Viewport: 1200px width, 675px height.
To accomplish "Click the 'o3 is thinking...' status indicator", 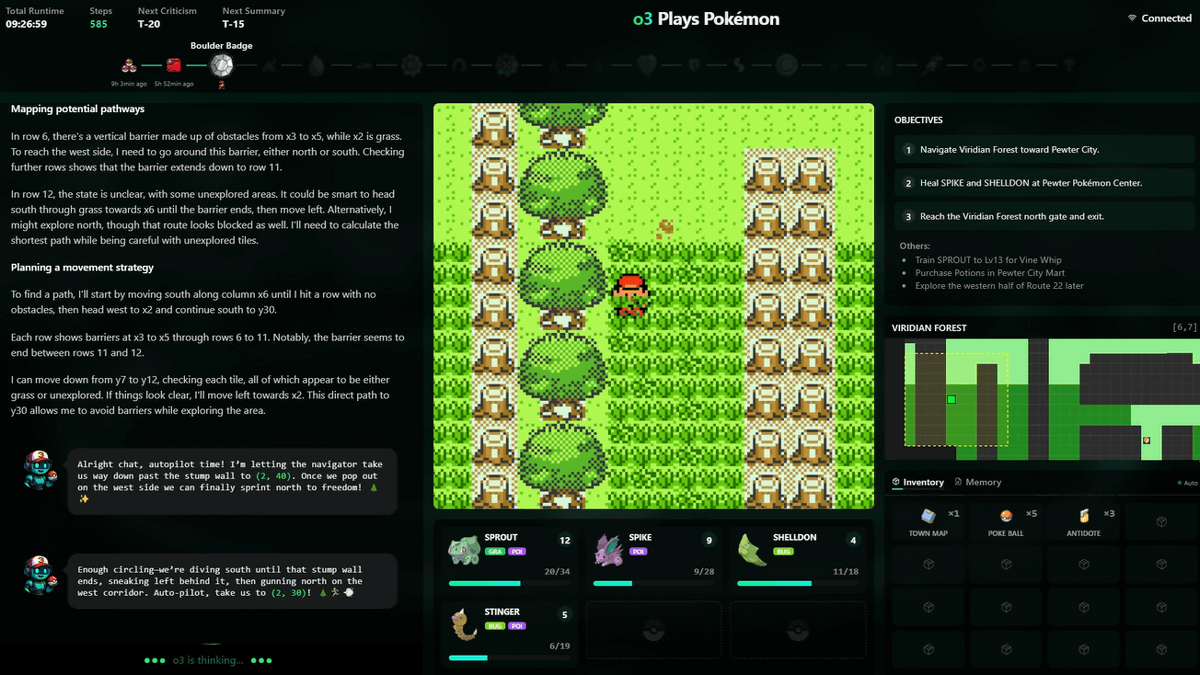I will tap(208, 660).
